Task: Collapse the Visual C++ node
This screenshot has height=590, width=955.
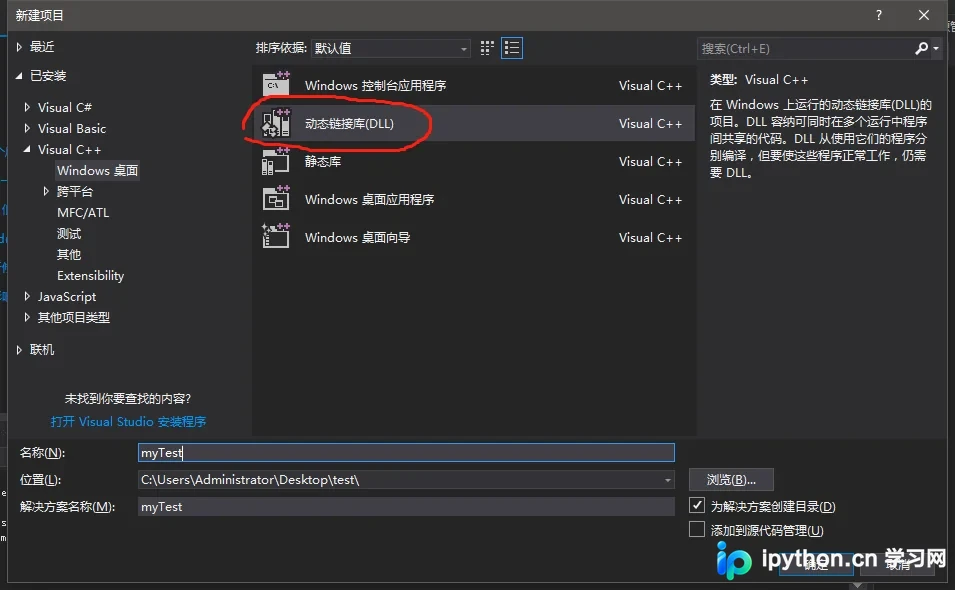Action: [x=27, y=149]
